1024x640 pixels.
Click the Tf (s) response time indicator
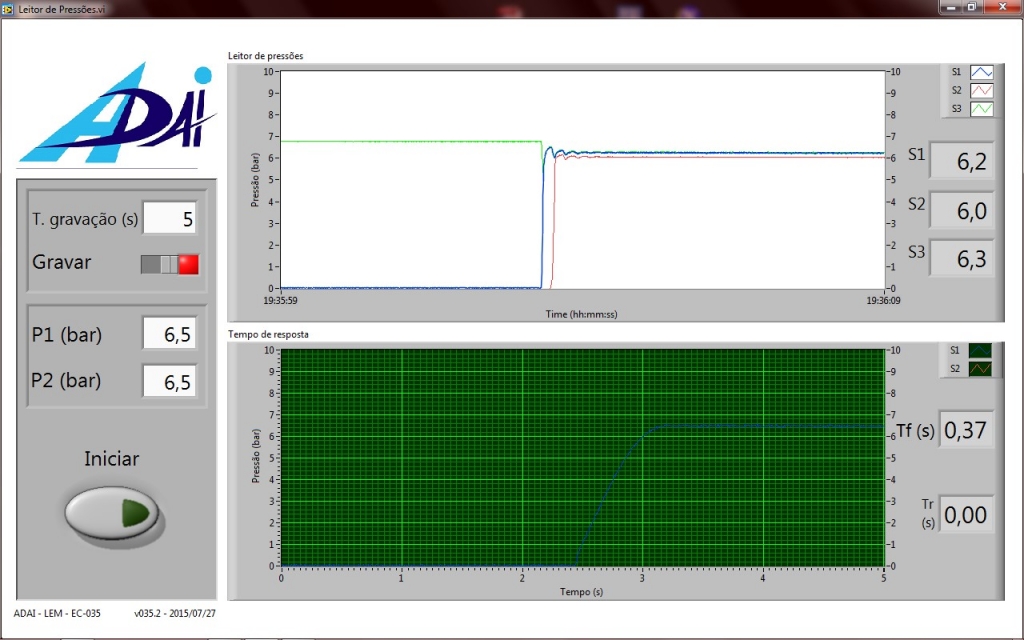966,430
